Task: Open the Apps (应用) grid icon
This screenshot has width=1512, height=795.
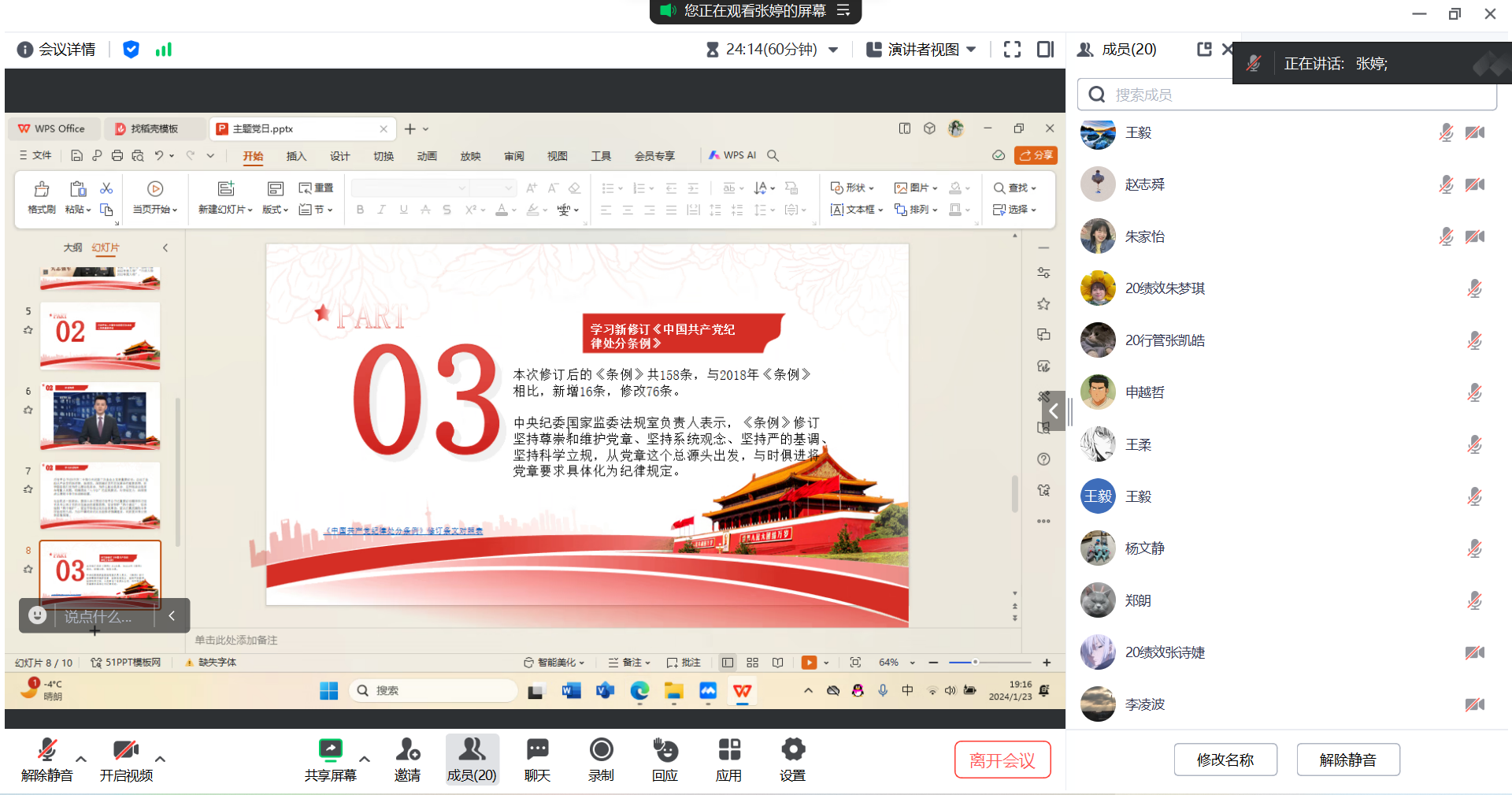Action: (728, 751)
